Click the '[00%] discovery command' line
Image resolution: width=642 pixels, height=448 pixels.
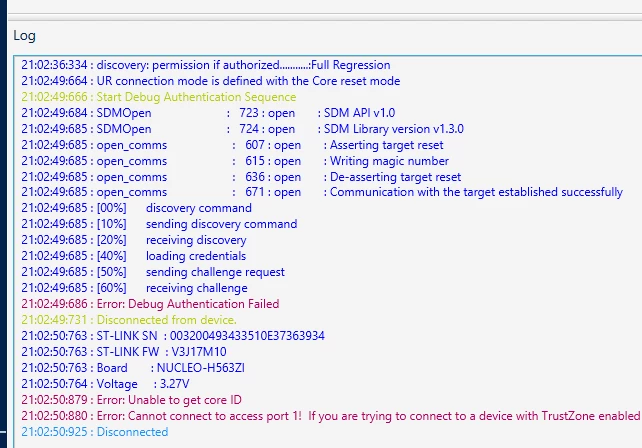136,208
